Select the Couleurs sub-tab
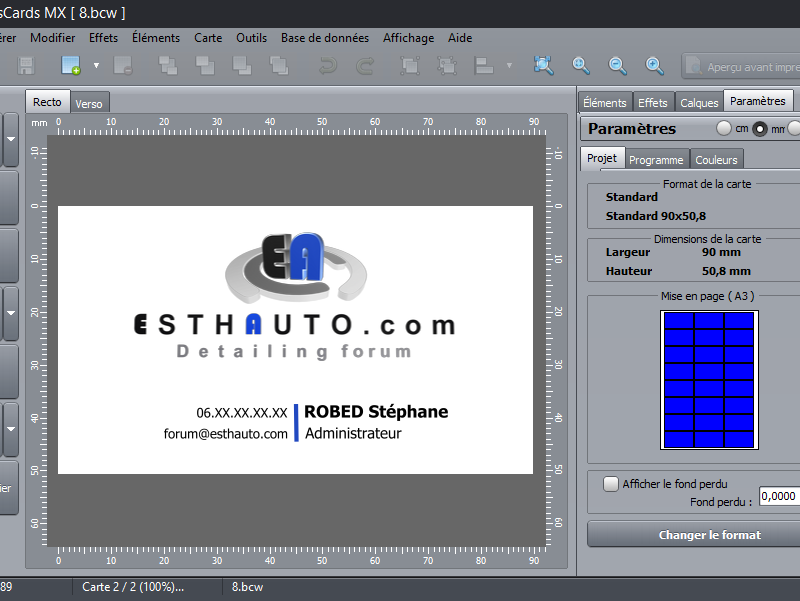800x601 pixels. (716, 160)
